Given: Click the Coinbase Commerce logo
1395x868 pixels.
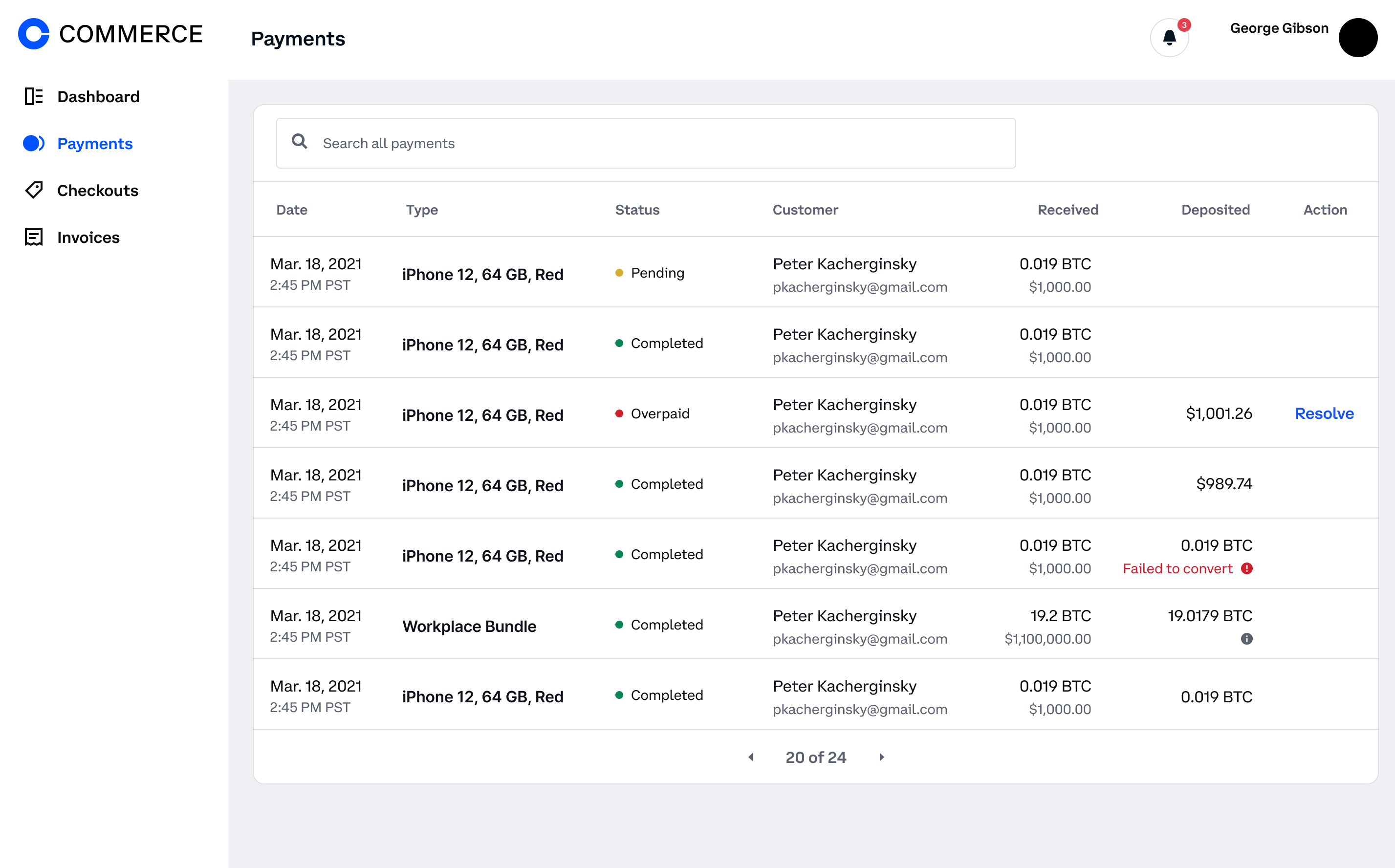Looking at the screenshot, I should point(110,34).
